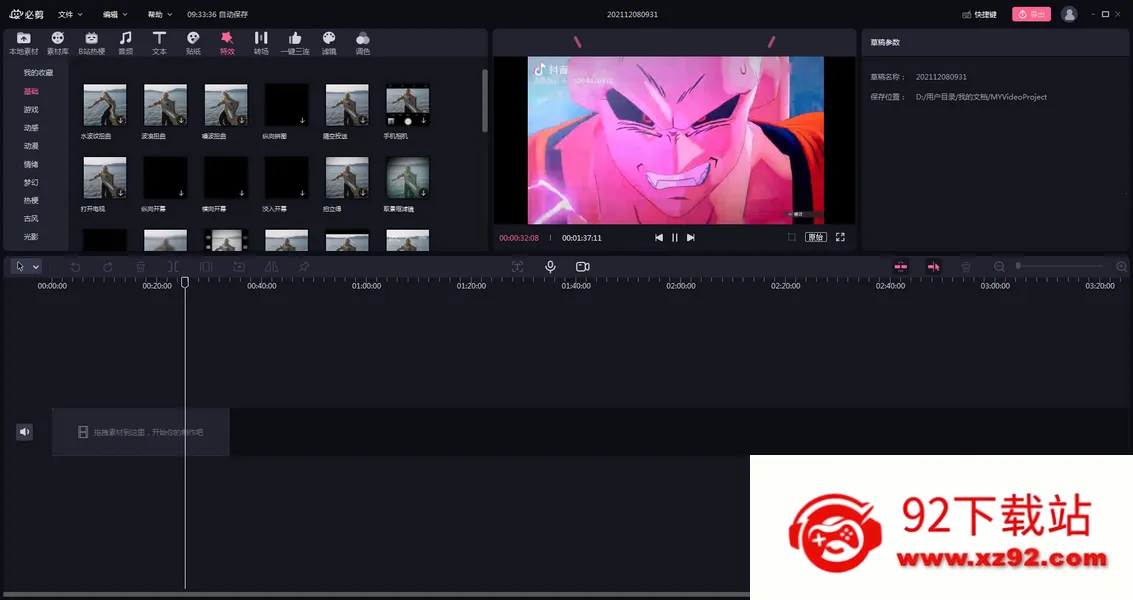
Task: Open the 编辑 menu dropdown
Action: click(115, 14)
